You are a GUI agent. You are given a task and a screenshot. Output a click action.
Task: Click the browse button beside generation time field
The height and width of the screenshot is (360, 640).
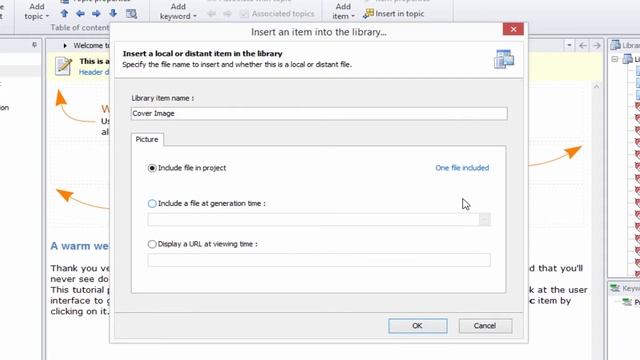[x=484, y=220]
